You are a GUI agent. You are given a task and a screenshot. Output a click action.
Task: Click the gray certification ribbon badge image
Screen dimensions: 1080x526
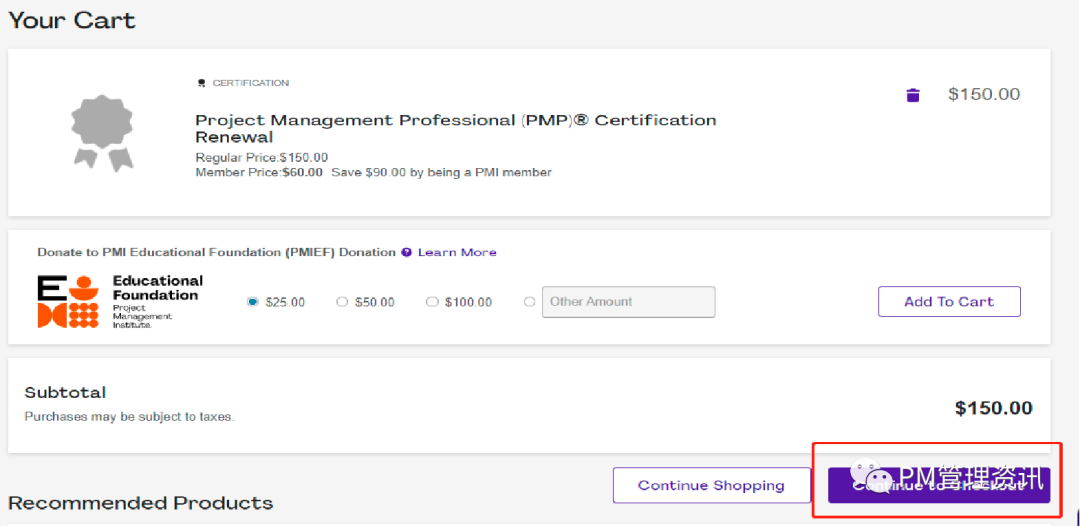pos(102,130)
